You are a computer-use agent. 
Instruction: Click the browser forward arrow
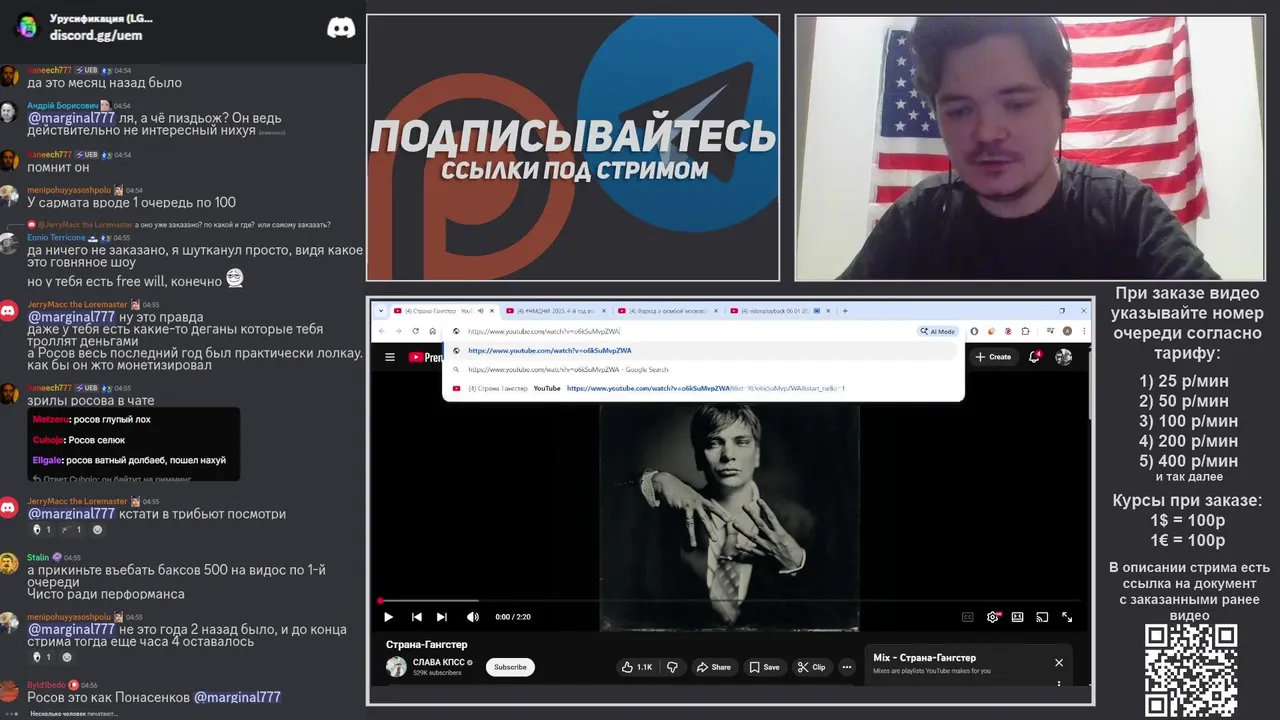coord(401,331)
